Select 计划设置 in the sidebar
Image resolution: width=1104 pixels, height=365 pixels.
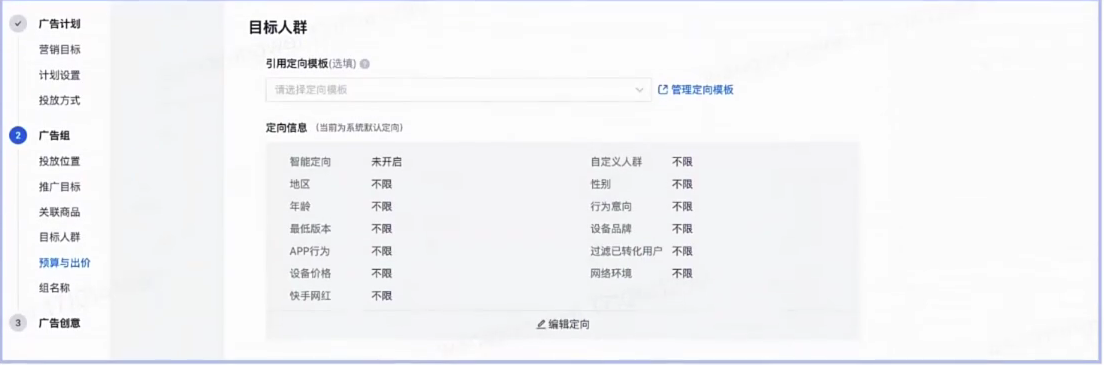59,75
